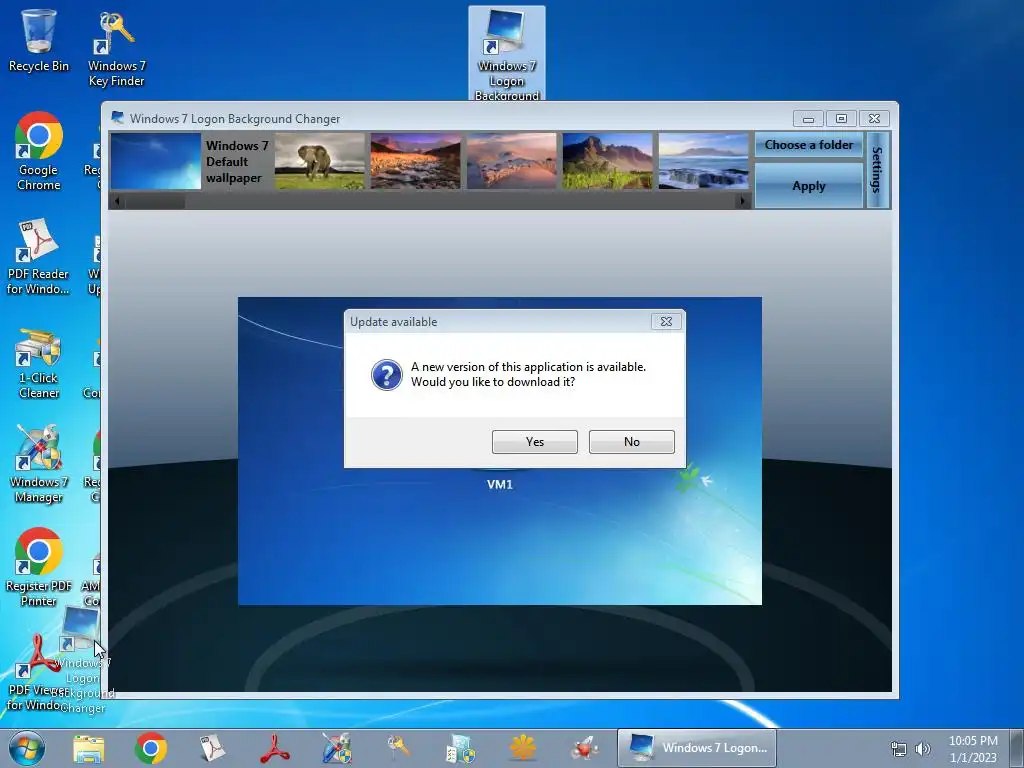
Task: Click the thumbnail strip scrollbar handle
Action: 155,201
